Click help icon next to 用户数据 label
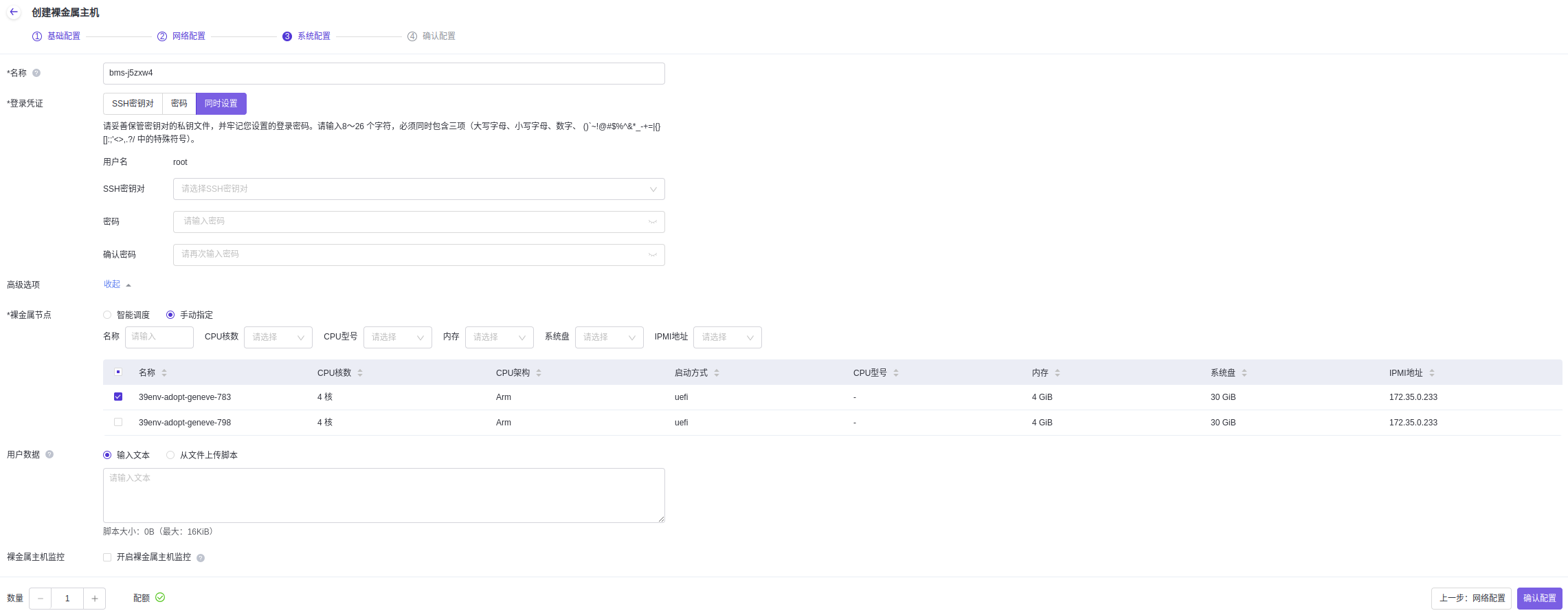 pyautogui.click(x=49, y=454)
